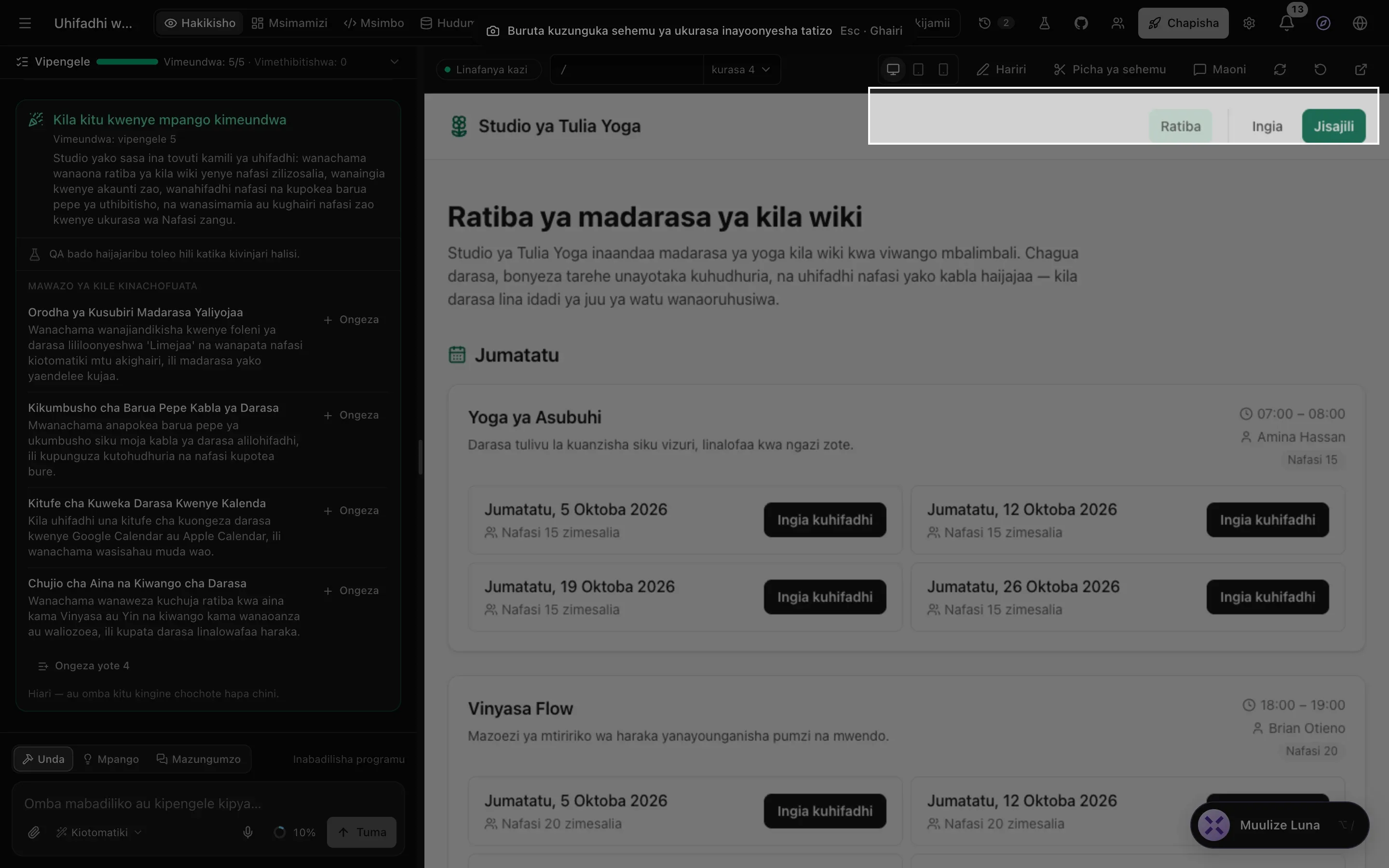Select the Unda mode
The height and width of the screenshot is (868, 1389).
pyautogui.click(x=43, y=759)
